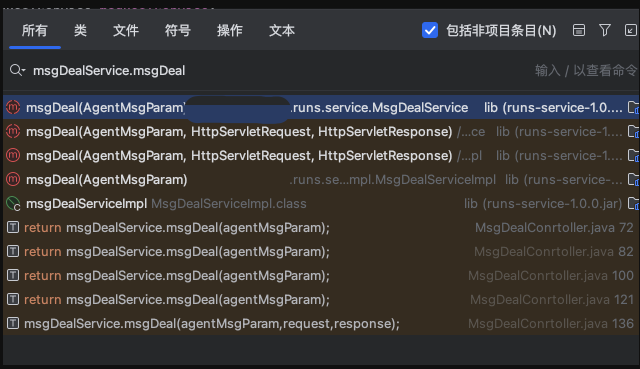Select msgDeal with HttpServletRequest result ending /...ce
Image resolution: width=640 pixels, height=369 pixels.
pyautogui.click(x=321, y=131)
